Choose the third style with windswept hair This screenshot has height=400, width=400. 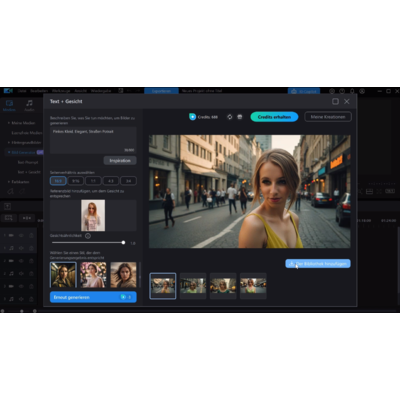pos(123,275)
